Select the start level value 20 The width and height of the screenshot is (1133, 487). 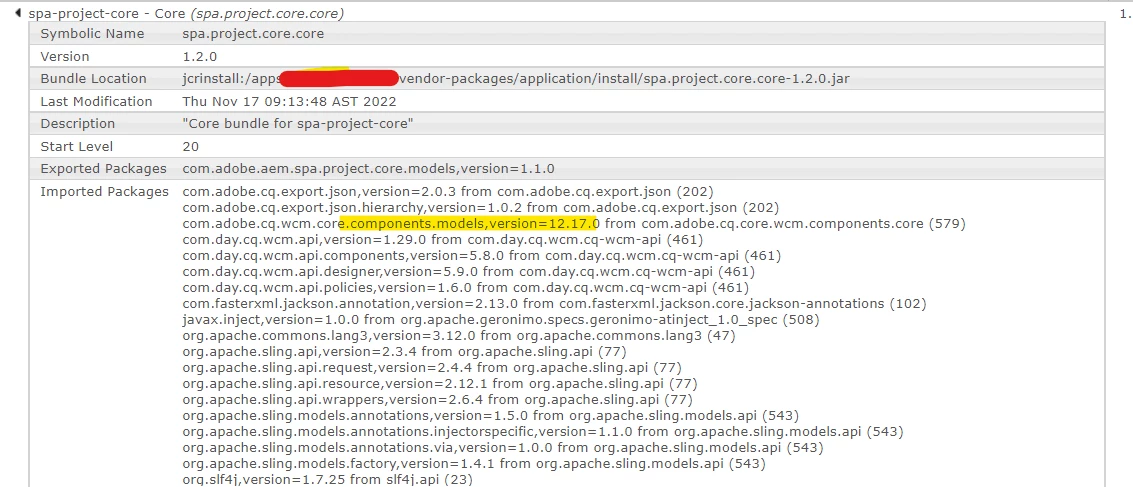190,147
